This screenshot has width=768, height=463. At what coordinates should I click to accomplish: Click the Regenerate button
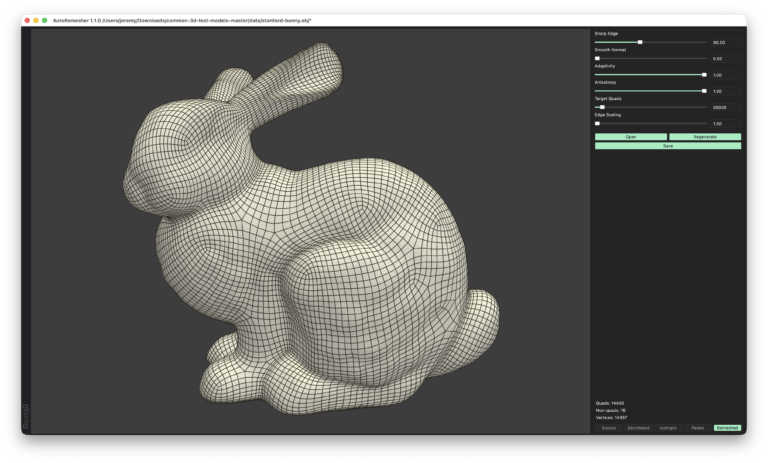(705, 137)
